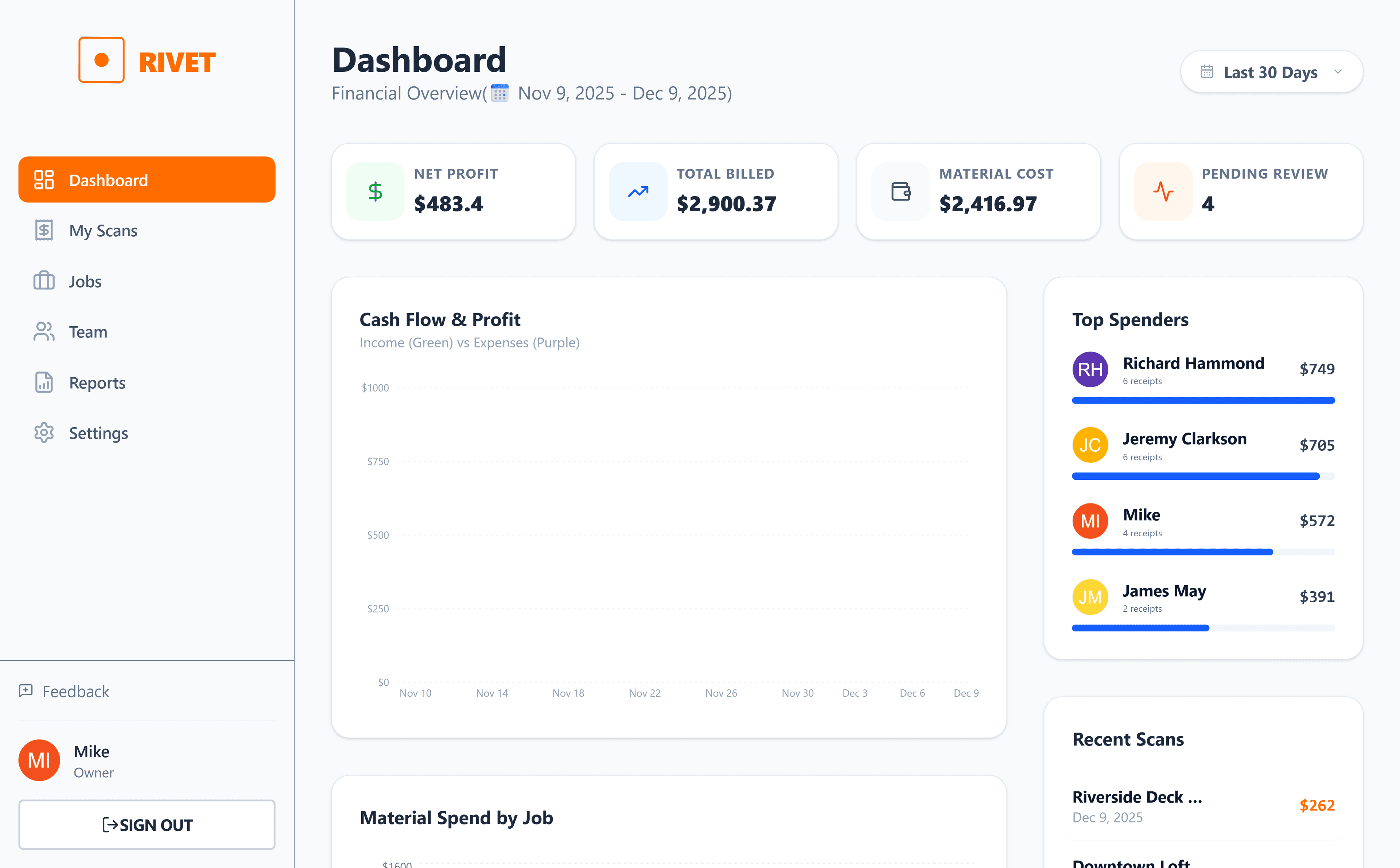Click the calendar icon in Financial Overview subtitle
This screenshot has width=1400, height=868.
[499, 93]
